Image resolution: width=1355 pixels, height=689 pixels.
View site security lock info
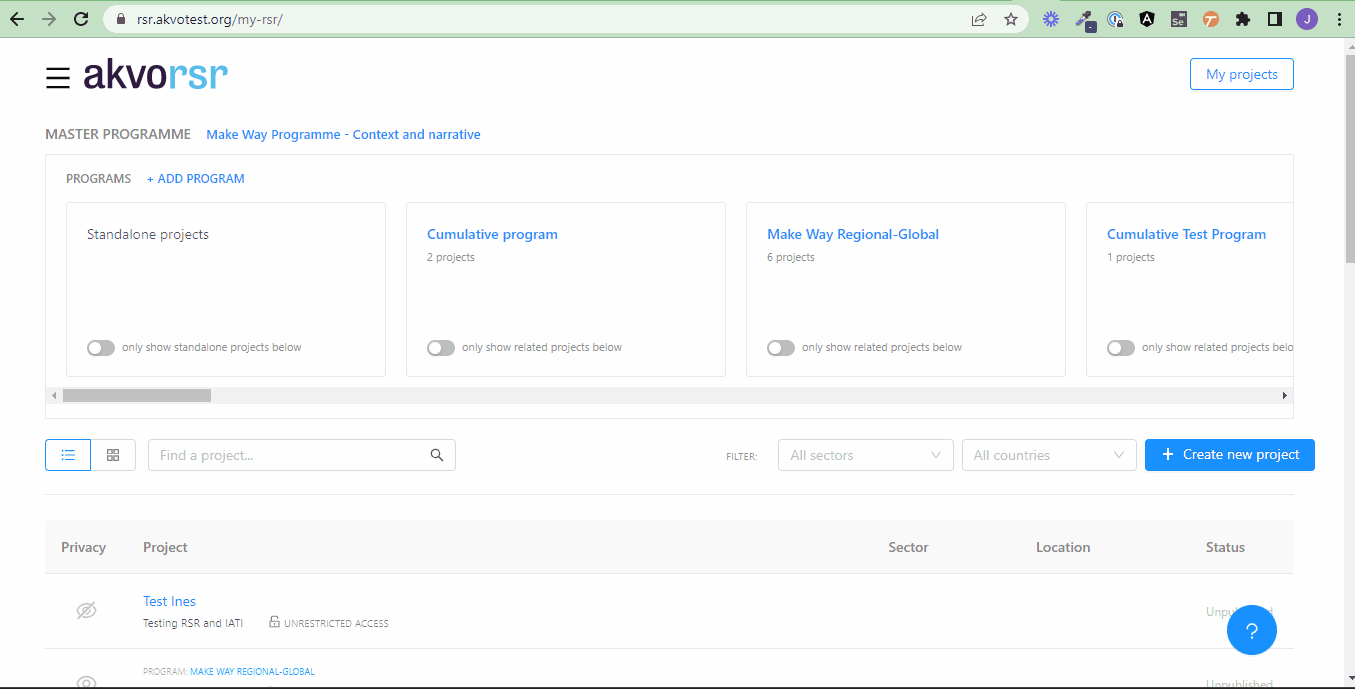tap(121, 19)
